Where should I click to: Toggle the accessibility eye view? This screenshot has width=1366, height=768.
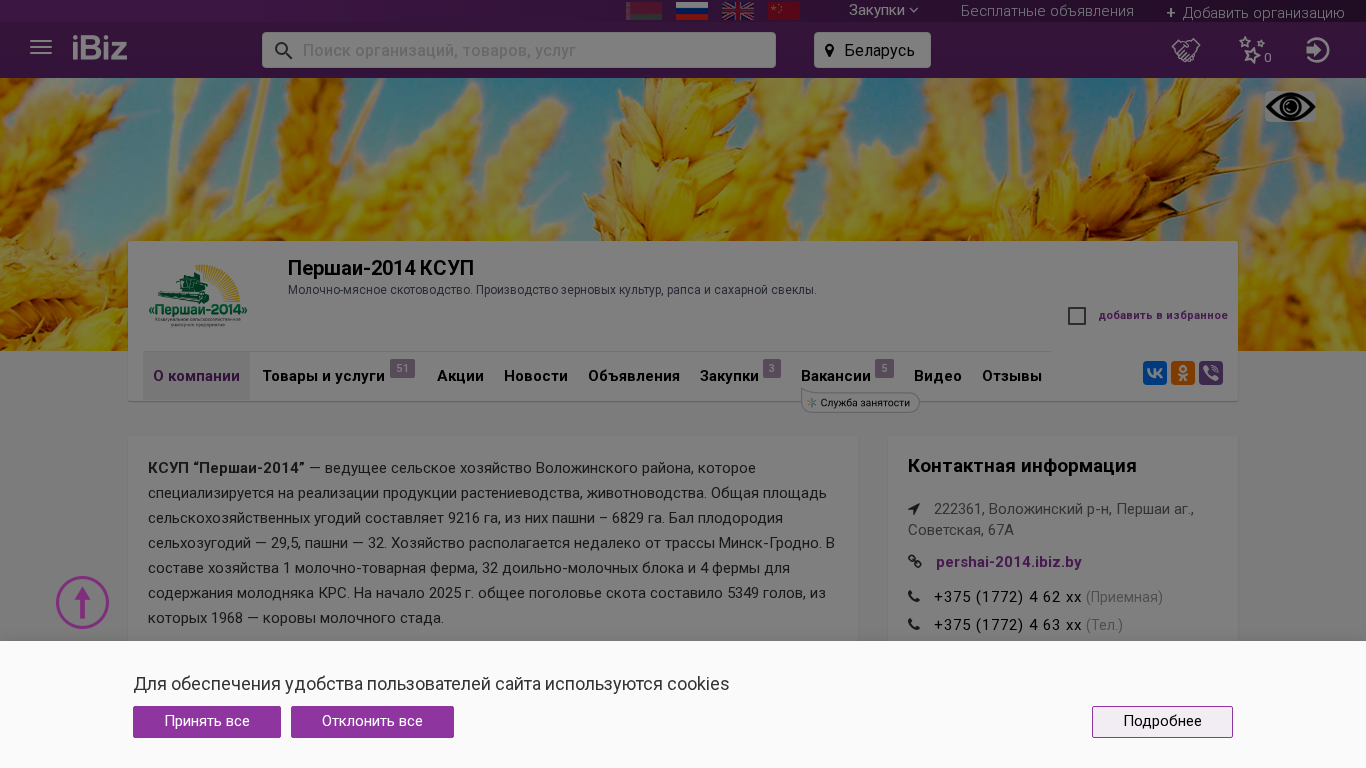tap(1290, 107)
